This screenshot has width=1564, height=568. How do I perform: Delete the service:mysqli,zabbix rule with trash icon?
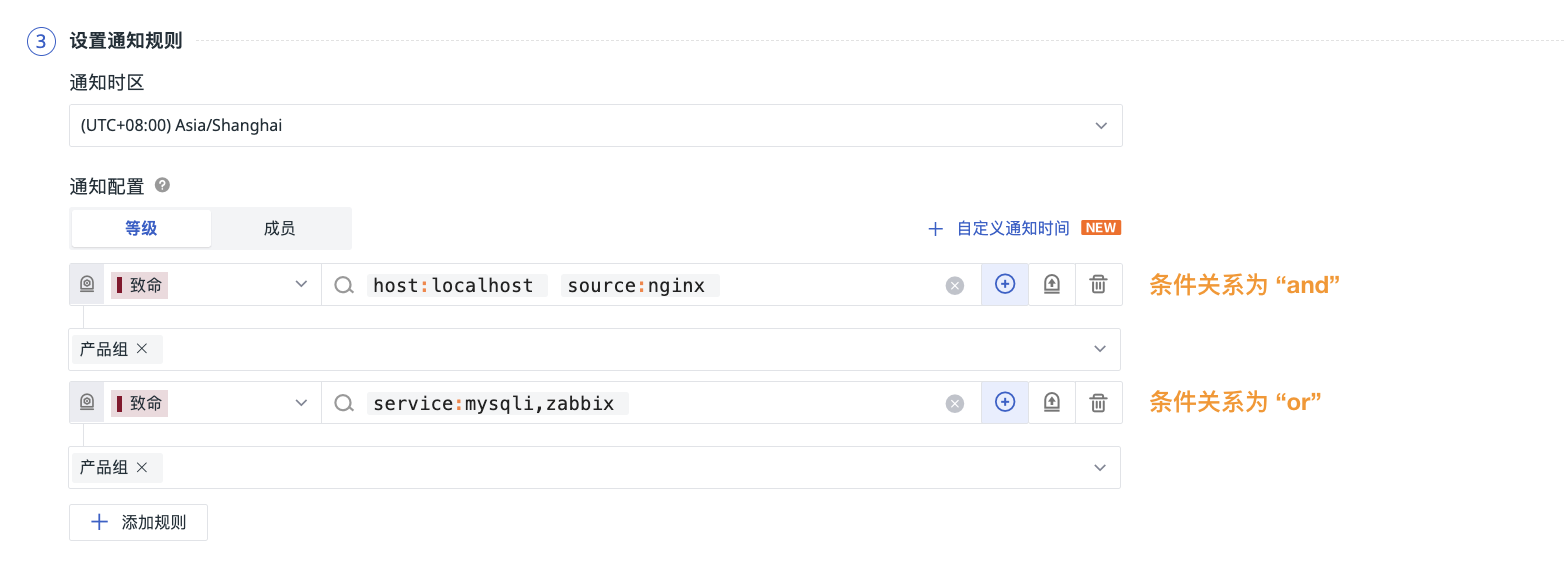point(1098,402)
